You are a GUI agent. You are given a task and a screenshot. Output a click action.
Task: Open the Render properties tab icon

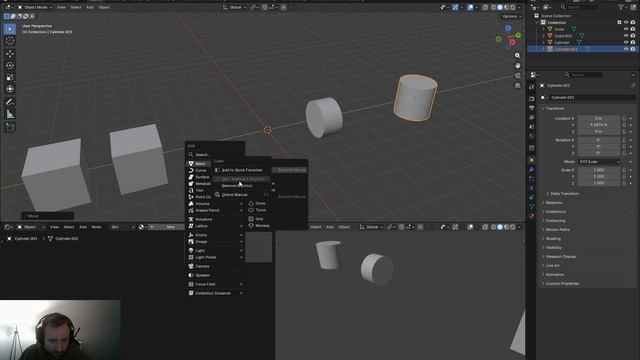[531, 99]
